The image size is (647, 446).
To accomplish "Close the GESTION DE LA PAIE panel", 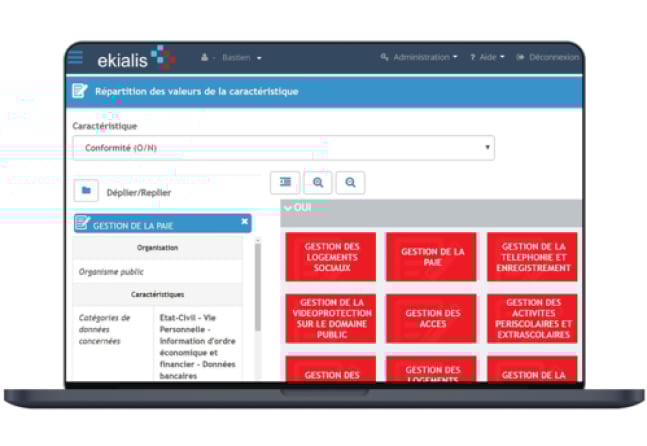I will click(245, 222).
